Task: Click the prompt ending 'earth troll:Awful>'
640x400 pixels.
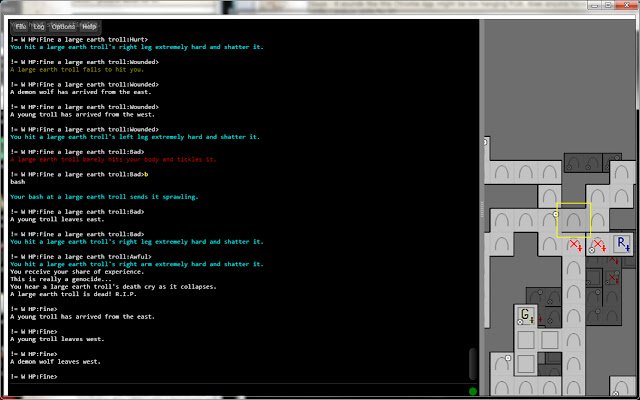Action: [80, 257]
